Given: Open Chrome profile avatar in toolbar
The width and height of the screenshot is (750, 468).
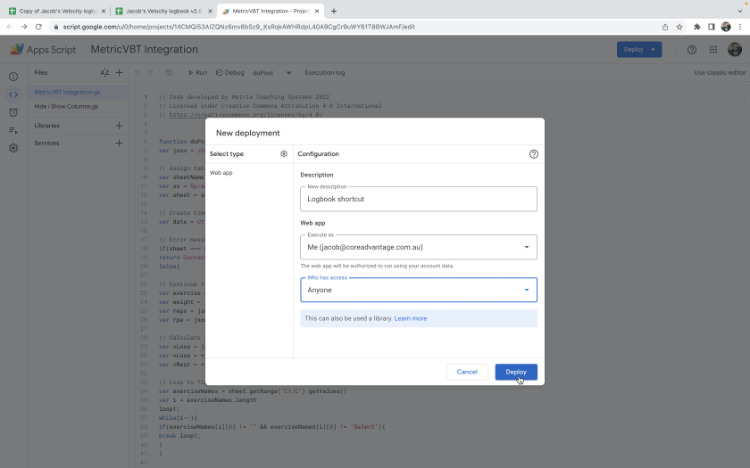Looking at the screenshot, I should click(726, 27).
